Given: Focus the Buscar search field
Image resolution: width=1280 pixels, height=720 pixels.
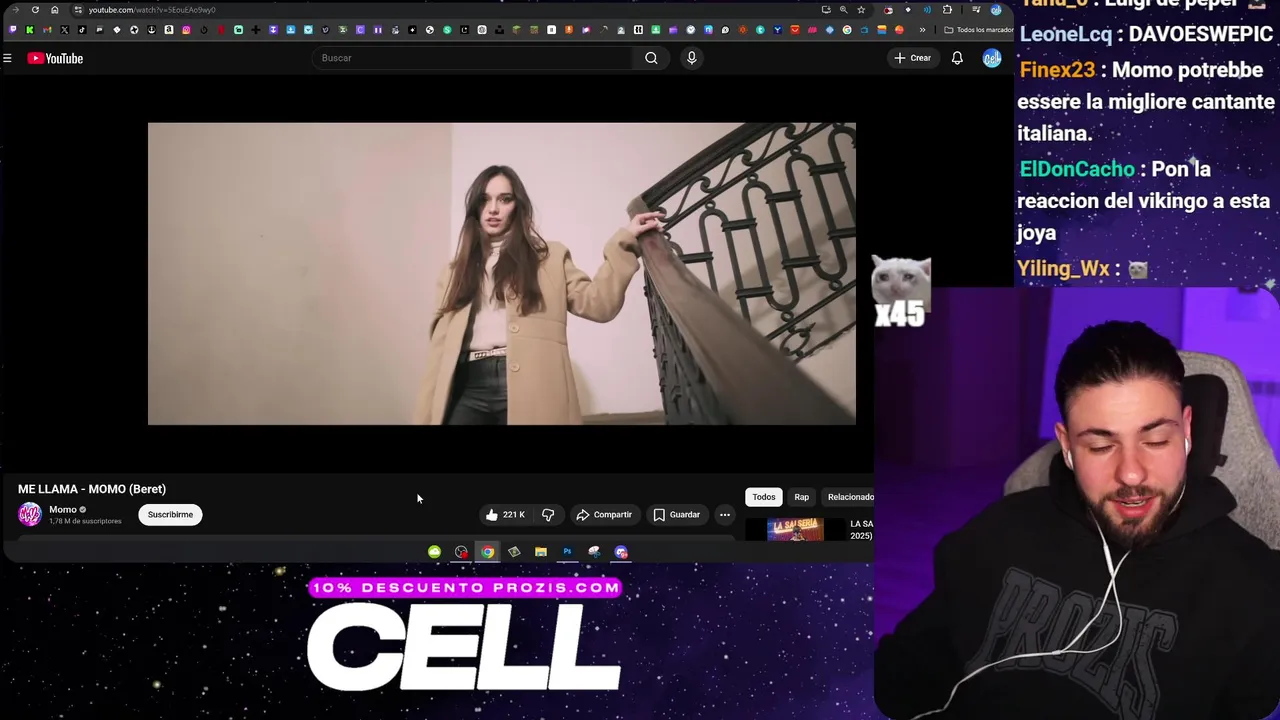Looking at the screenshot, I should pos(472,58).
